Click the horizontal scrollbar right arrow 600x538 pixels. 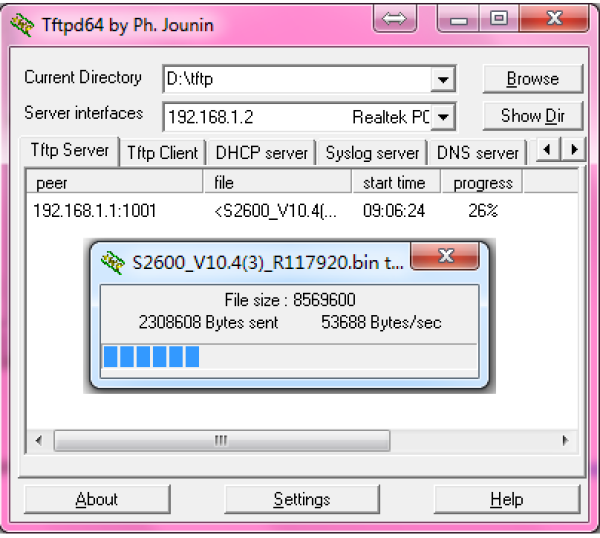tap(565, 441)
